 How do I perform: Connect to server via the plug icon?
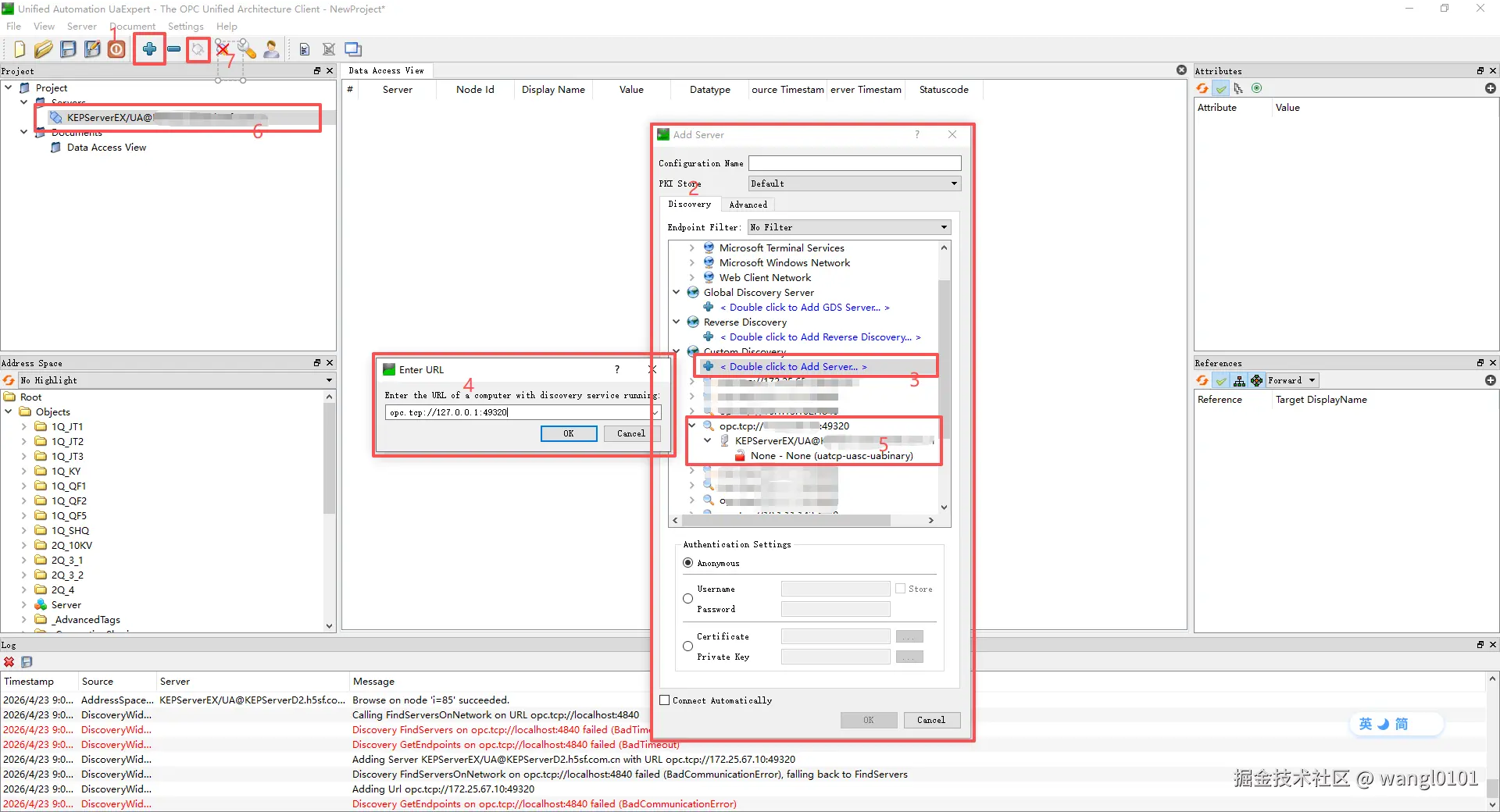198,49
